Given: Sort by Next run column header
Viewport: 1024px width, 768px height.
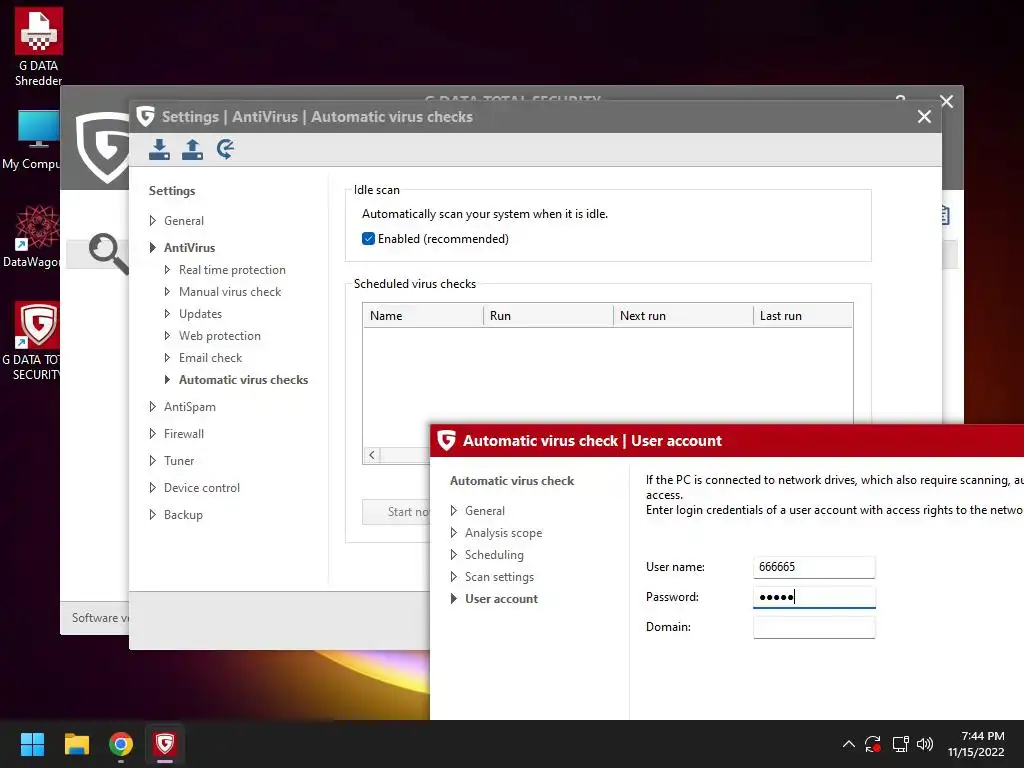Looking at the screenshot, I should [x=683, y=316].
